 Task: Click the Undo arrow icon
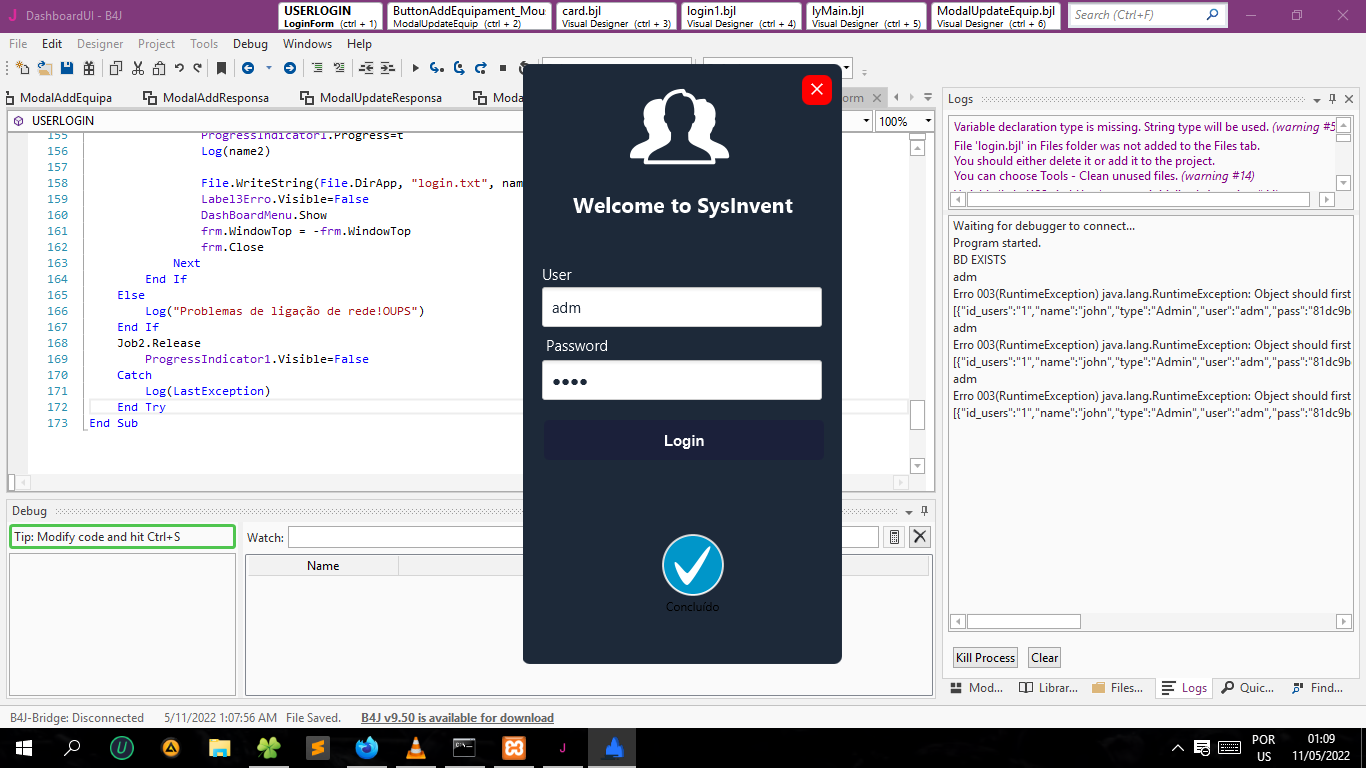click(x=179, y=69)
